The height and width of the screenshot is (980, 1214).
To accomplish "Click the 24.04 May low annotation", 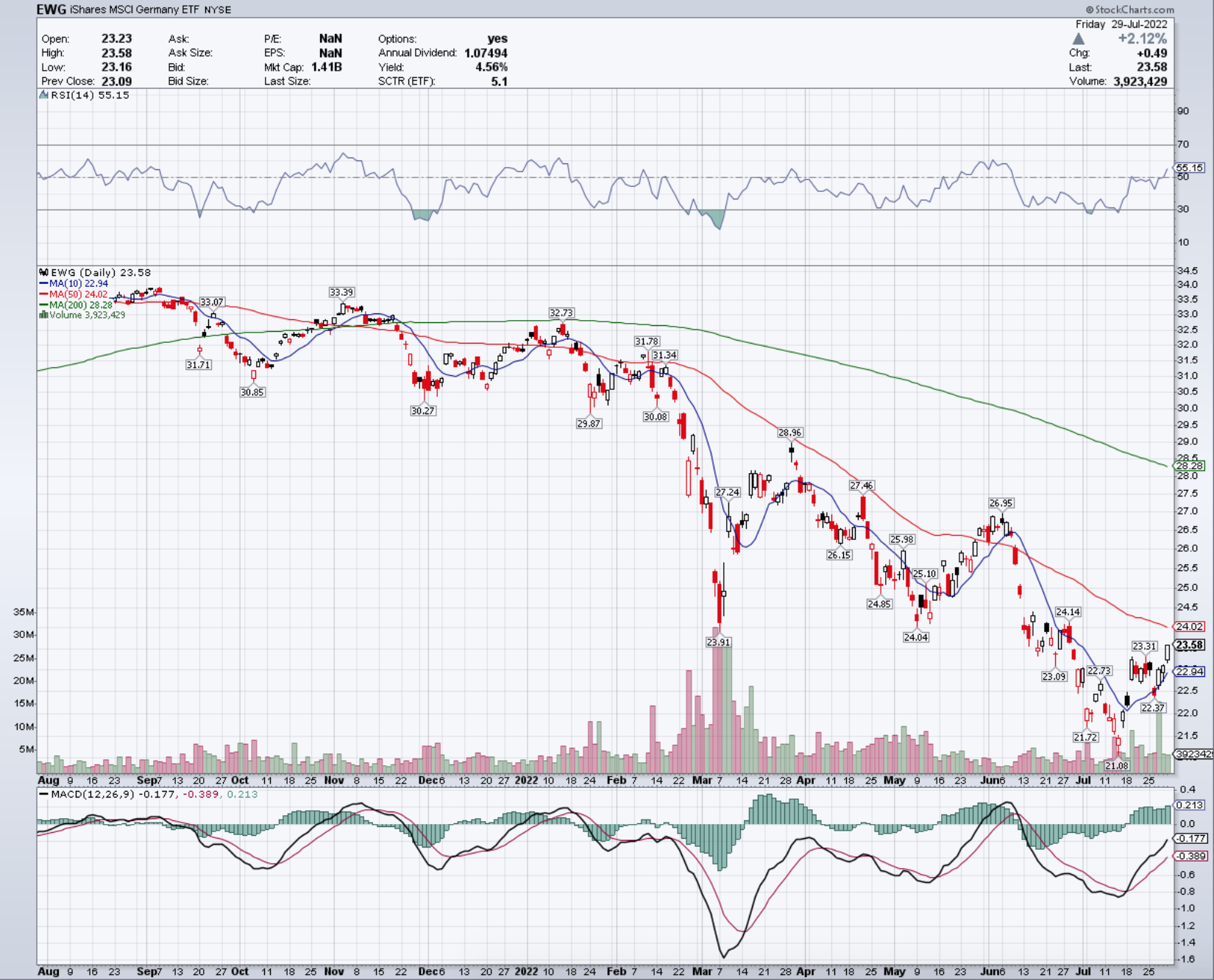I will [916, 637].
